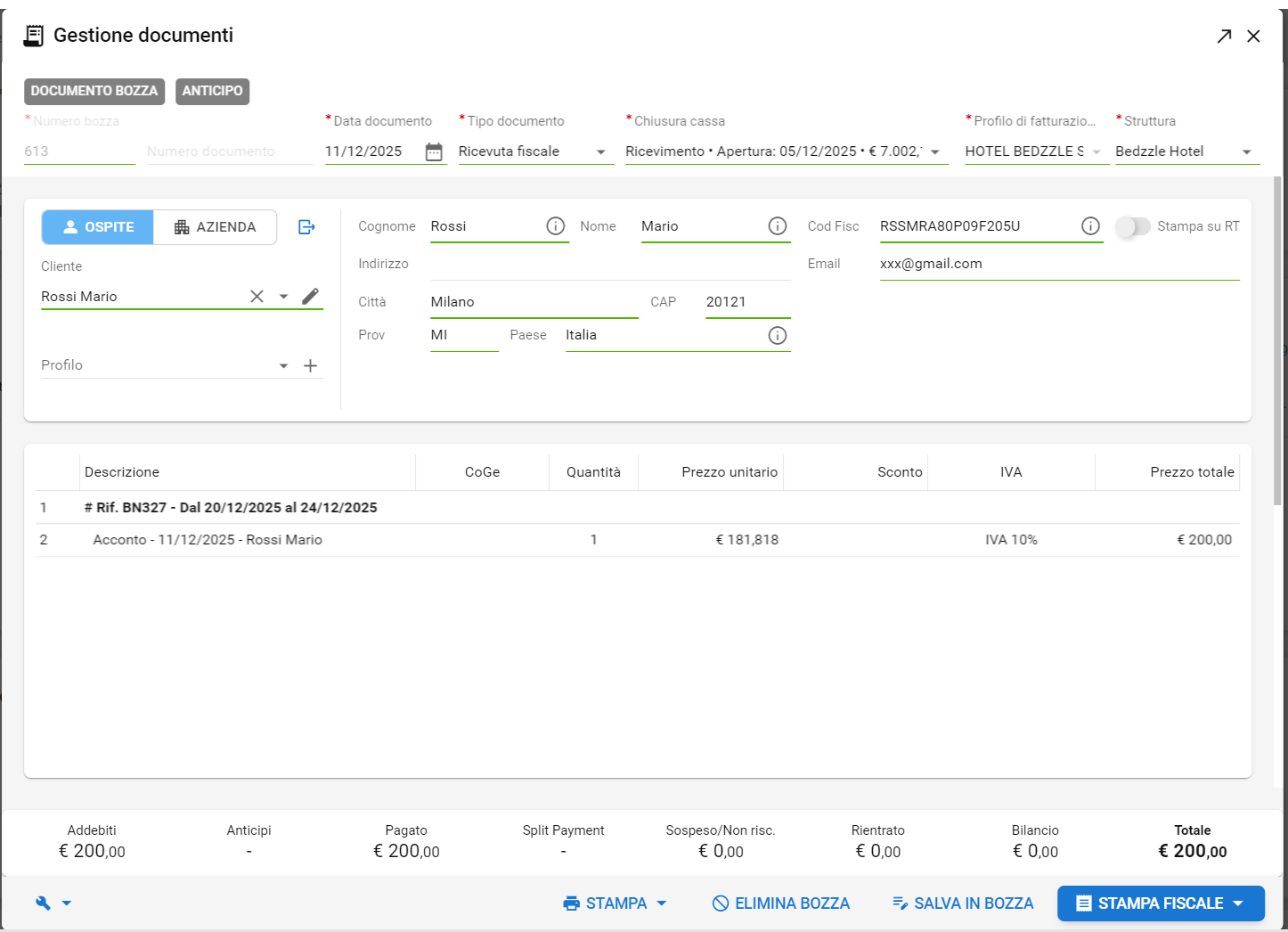The image size is (1288, 932).
Task: Enable the Stampa su RT switch
Action: (x=1133, y=226)
